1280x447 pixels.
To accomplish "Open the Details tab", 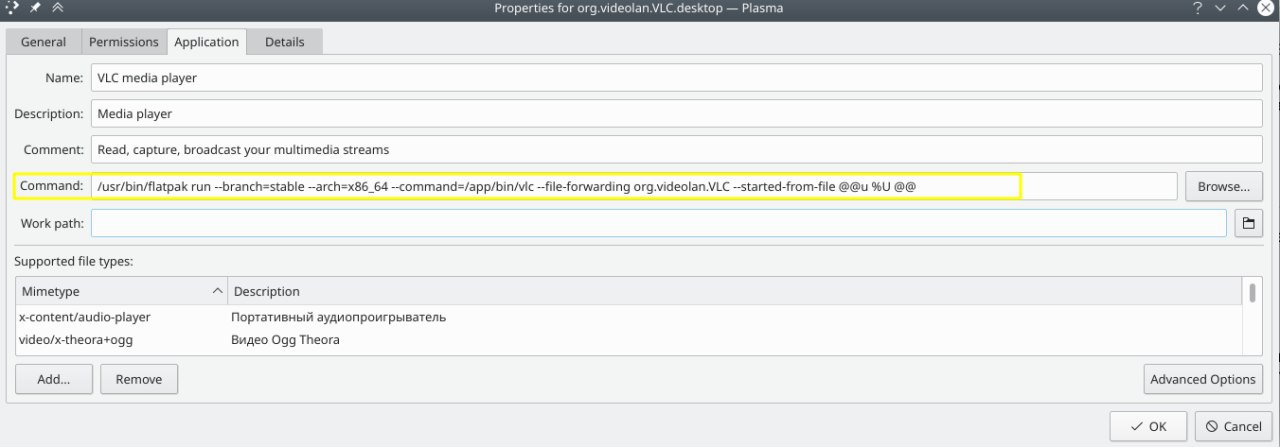I will coord(285,42).
